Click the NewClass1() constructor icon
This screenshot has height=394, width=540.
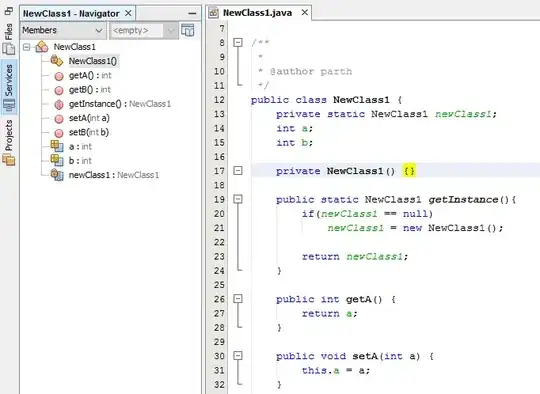57,61
